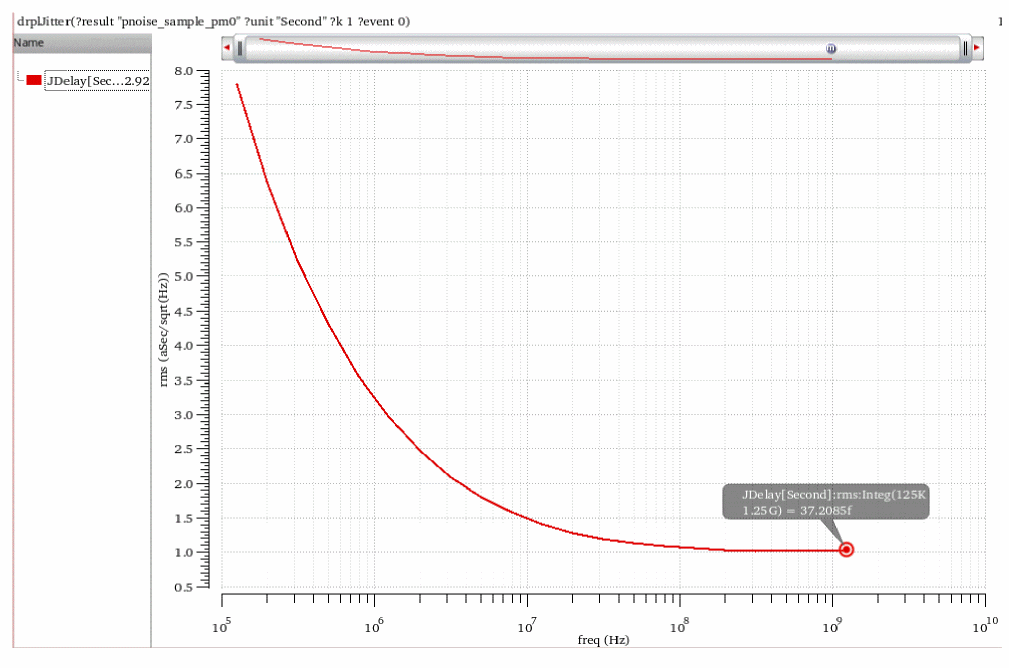The width and height of the screenshot is (1009, 668).
Task: Click the 10^5 x-axis tick label
Action: pyautogui.click(x=221, y=625)
